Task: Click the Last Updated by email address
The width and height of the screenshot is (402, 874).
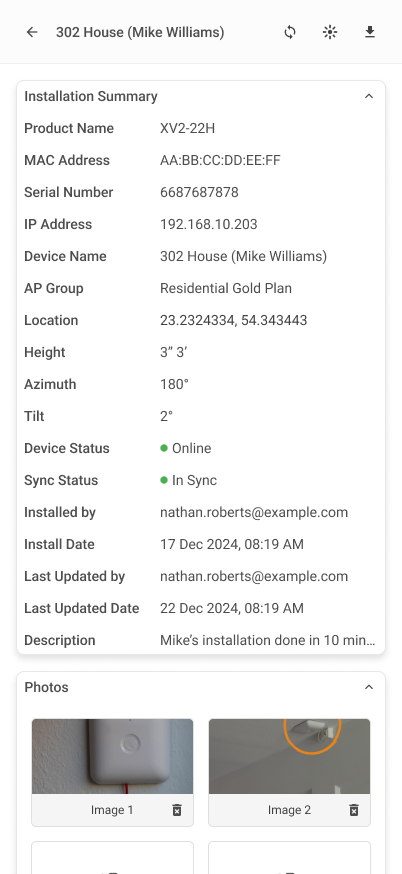Action: click(x=254, y=577)
